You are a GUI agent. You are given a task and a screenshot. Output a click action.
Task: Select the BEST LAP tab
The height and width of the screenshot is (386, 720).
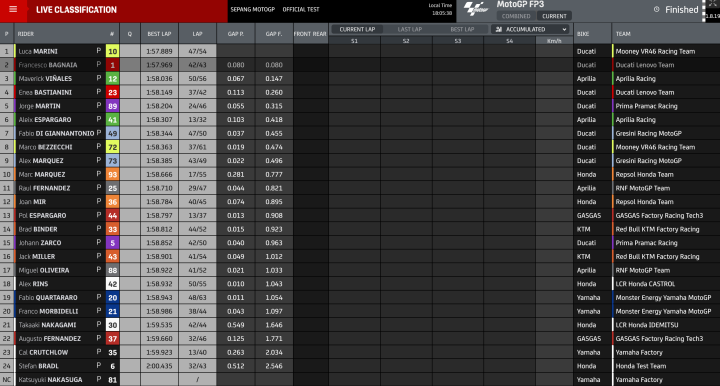[462, 29]
